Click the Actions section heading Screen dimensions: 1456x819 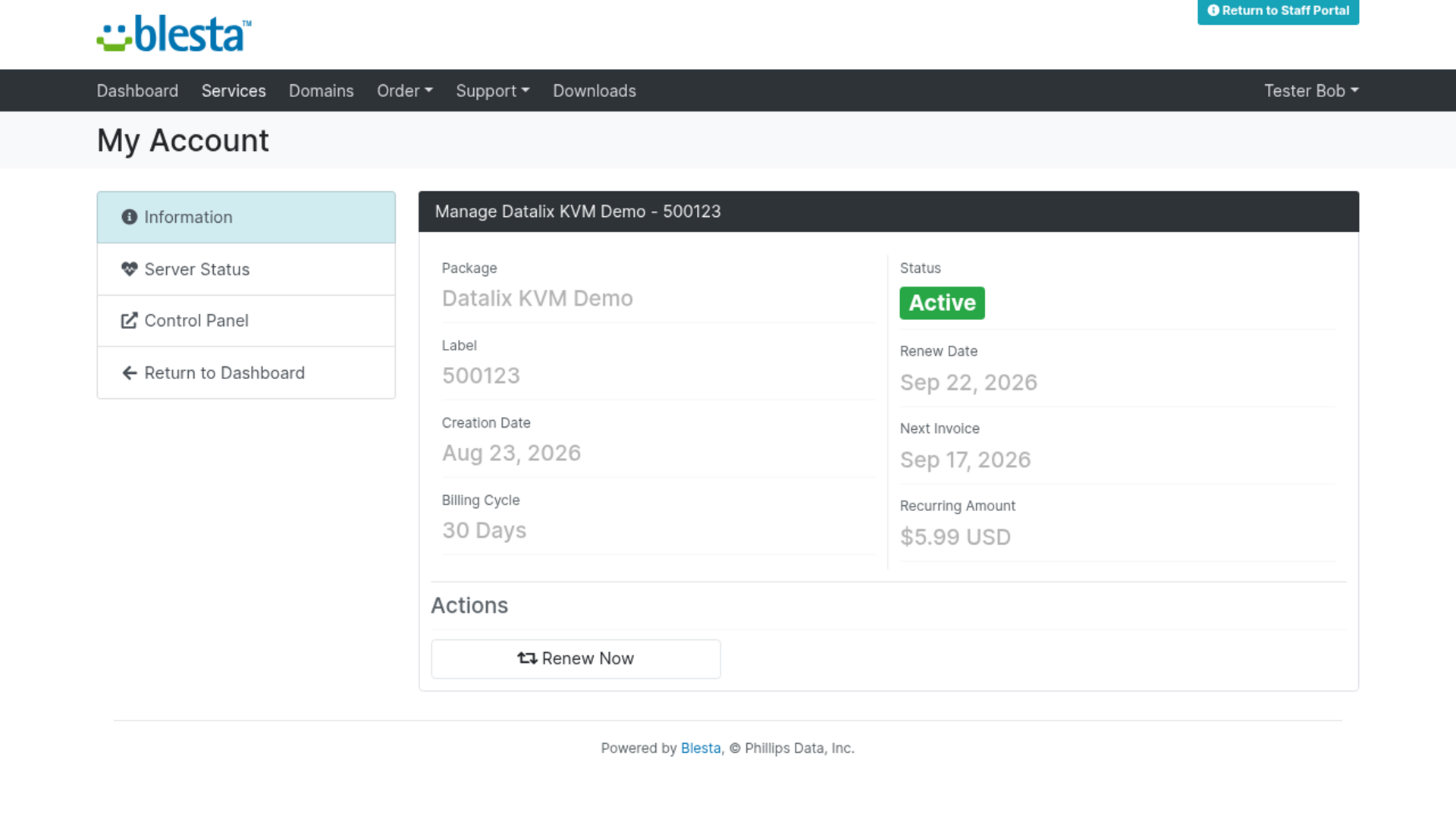[x=469, y=606]
